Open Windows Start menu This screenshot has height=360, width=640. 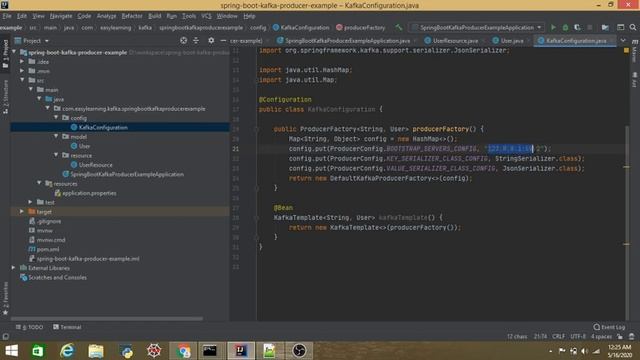coord(12,351)
